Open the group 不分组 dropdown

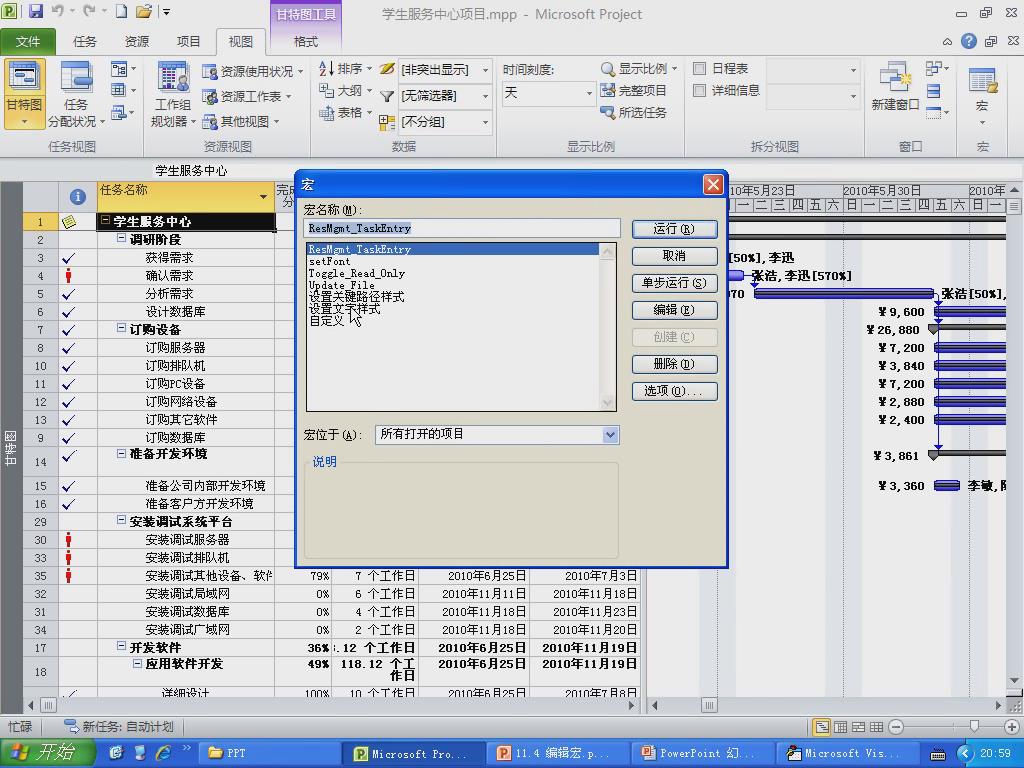click(485, 122)
